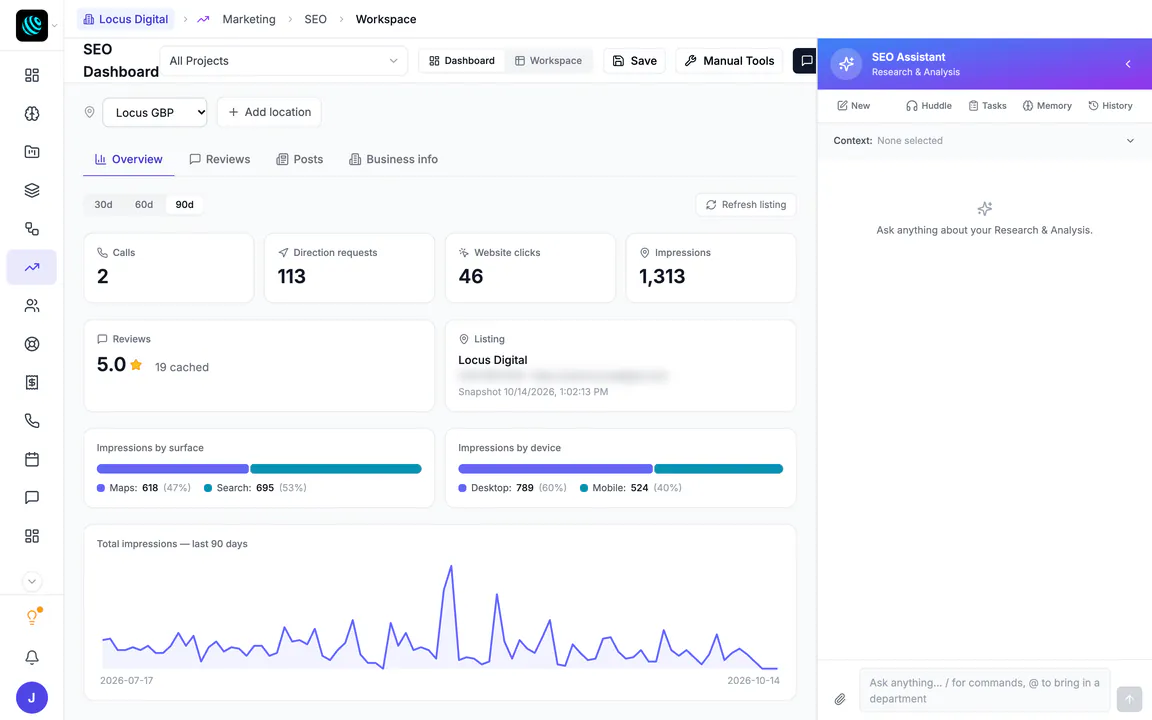
Task: Click the lightbulb ideas icon
Action: click(x=32, y=617)
